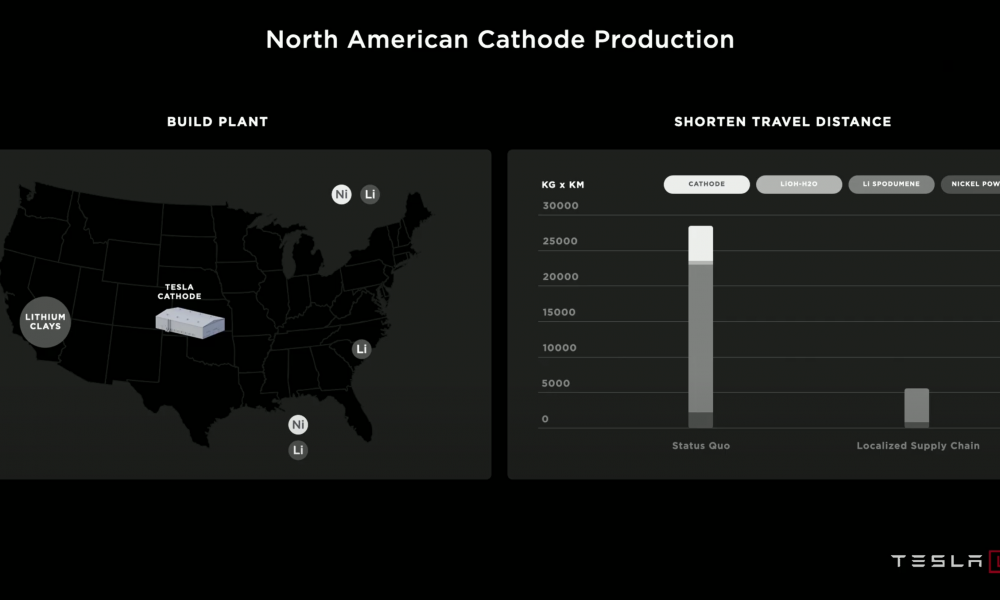The width and height of the screenshot is (1000, 600).
Task: Click the Lithium Clays circle marker
Action: [x=45, y=322]
